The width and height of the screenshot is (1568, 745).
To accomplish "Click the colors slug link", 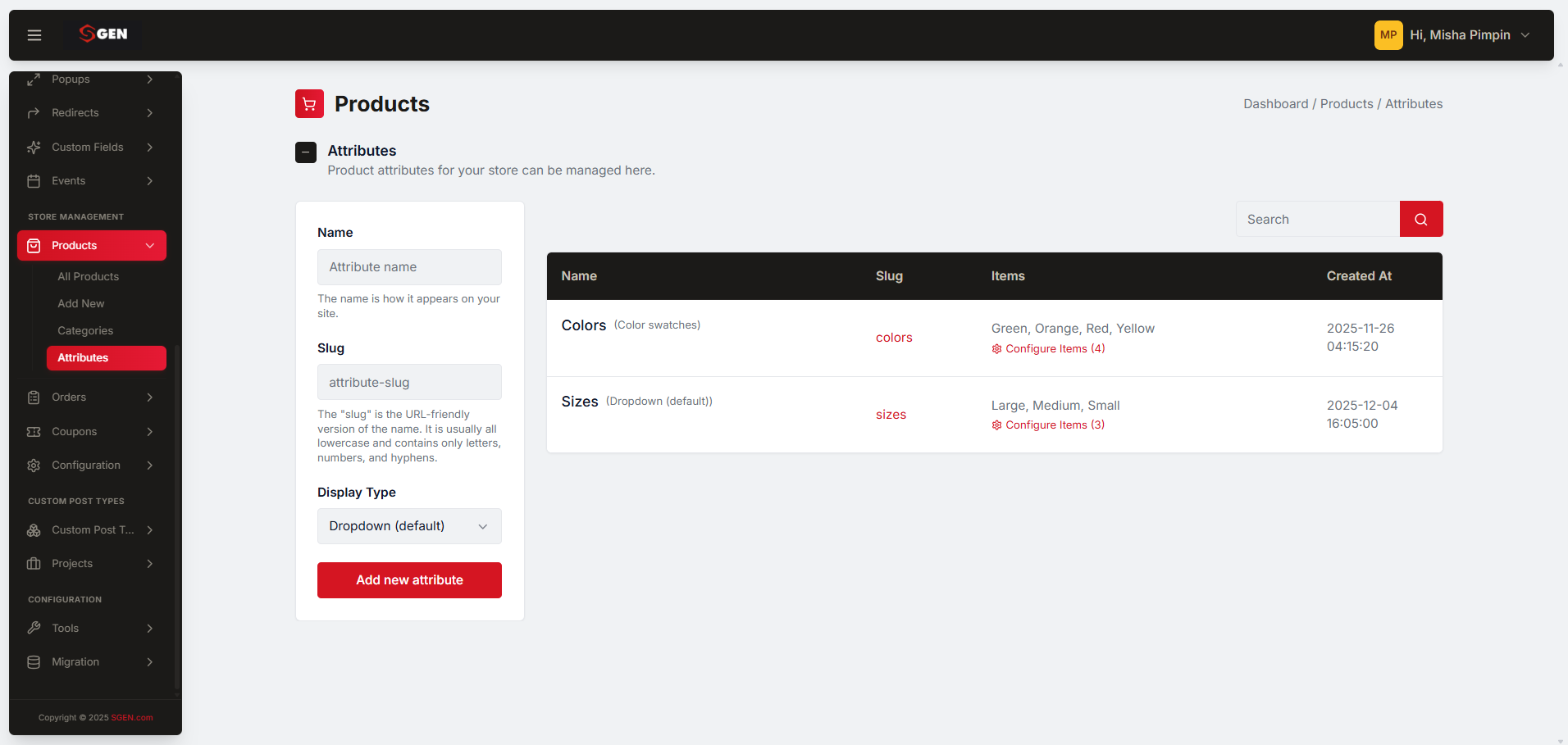I will [x=894, y=338].
